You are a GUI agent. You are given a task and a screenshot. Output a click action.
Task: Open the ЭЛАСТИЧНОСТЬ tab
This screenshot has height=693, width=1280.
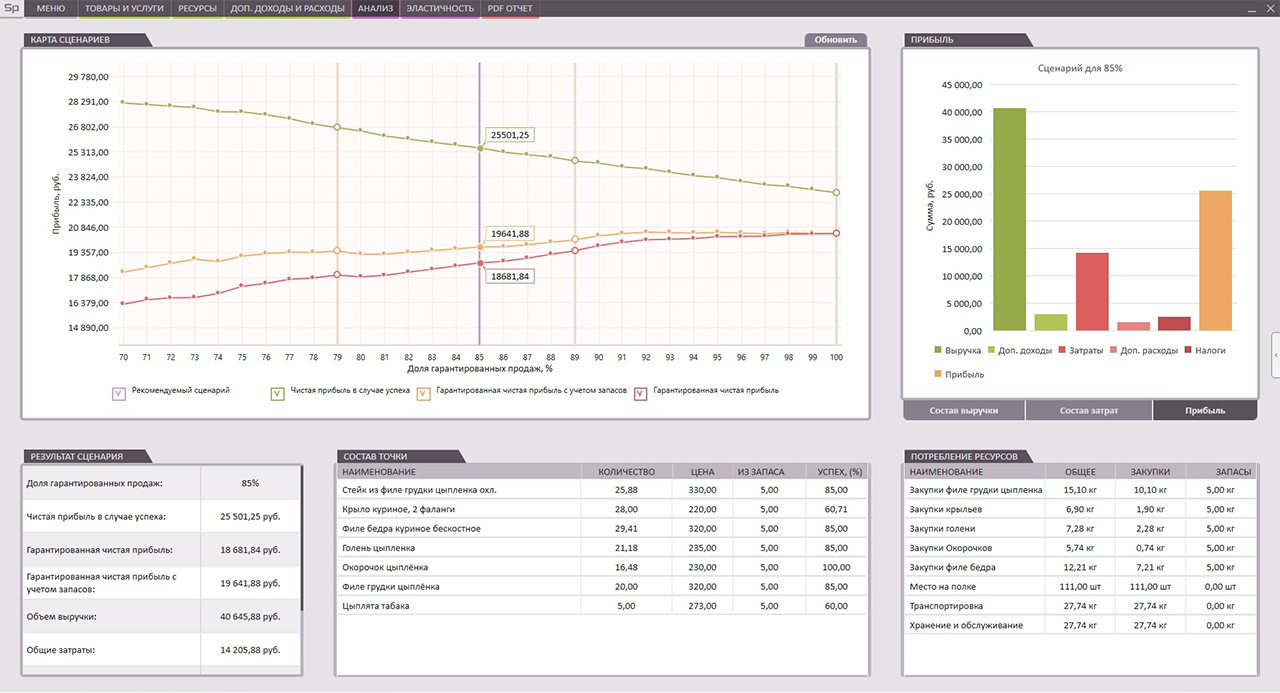pyautogui.click(x=440, y=8)
